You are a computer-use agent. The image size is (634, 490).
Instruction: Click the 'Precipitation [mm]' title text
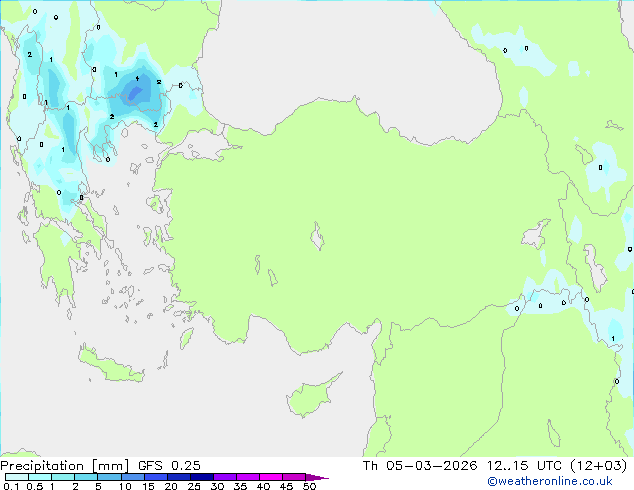64,466
